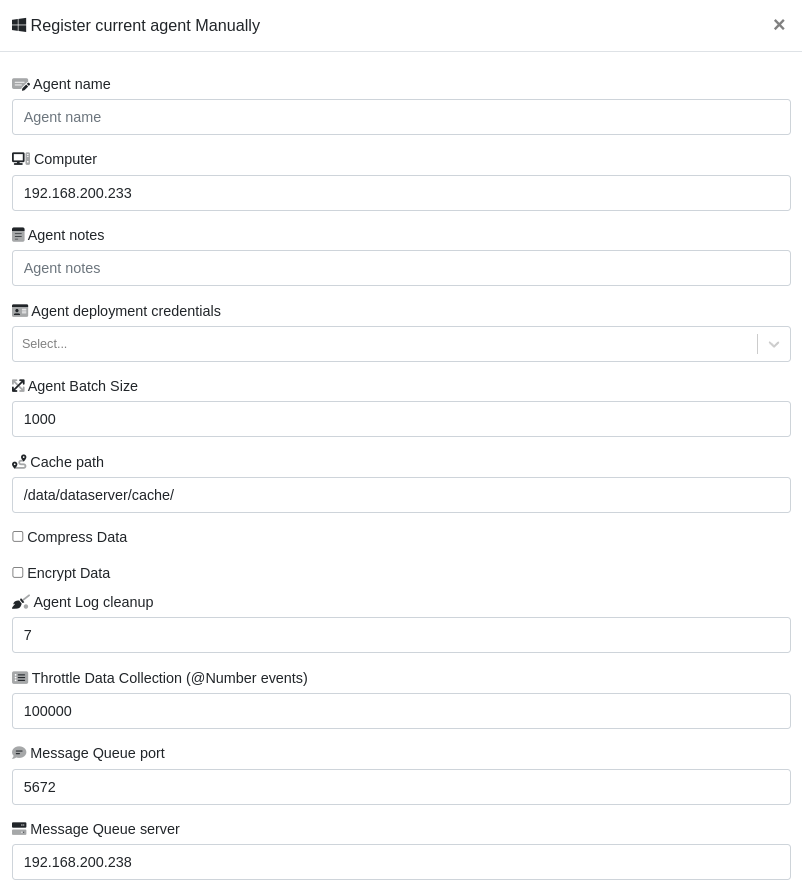Click the Agent Batch Size resize icon
Viewport: 802px width, 896px height.
pyautogui.click(x=18, y=386)
